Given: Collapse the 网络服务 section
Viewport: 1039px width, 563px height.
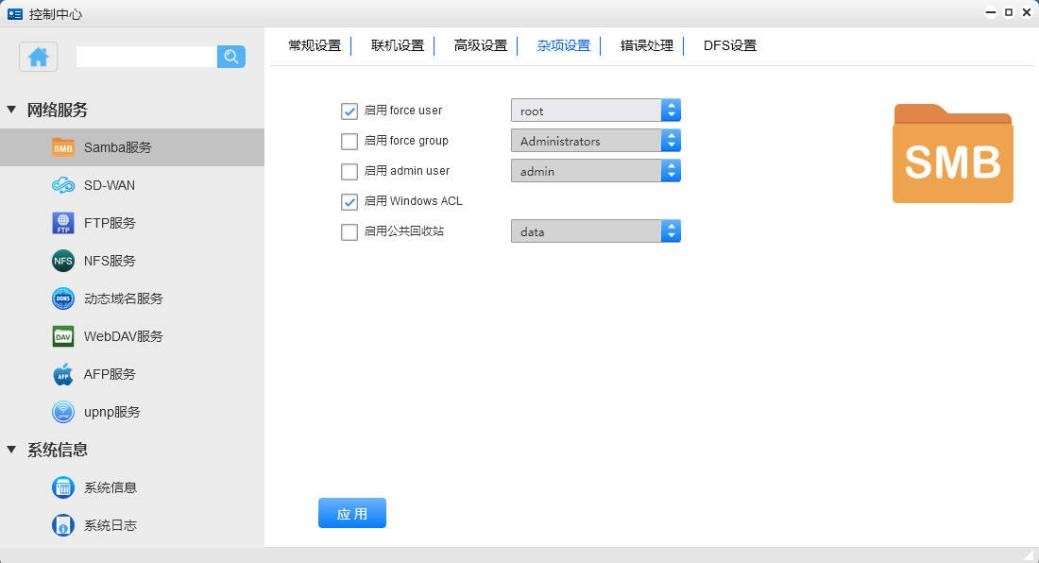Looking at the screenshot, I should pyautogui.click(x=12, y=110).
